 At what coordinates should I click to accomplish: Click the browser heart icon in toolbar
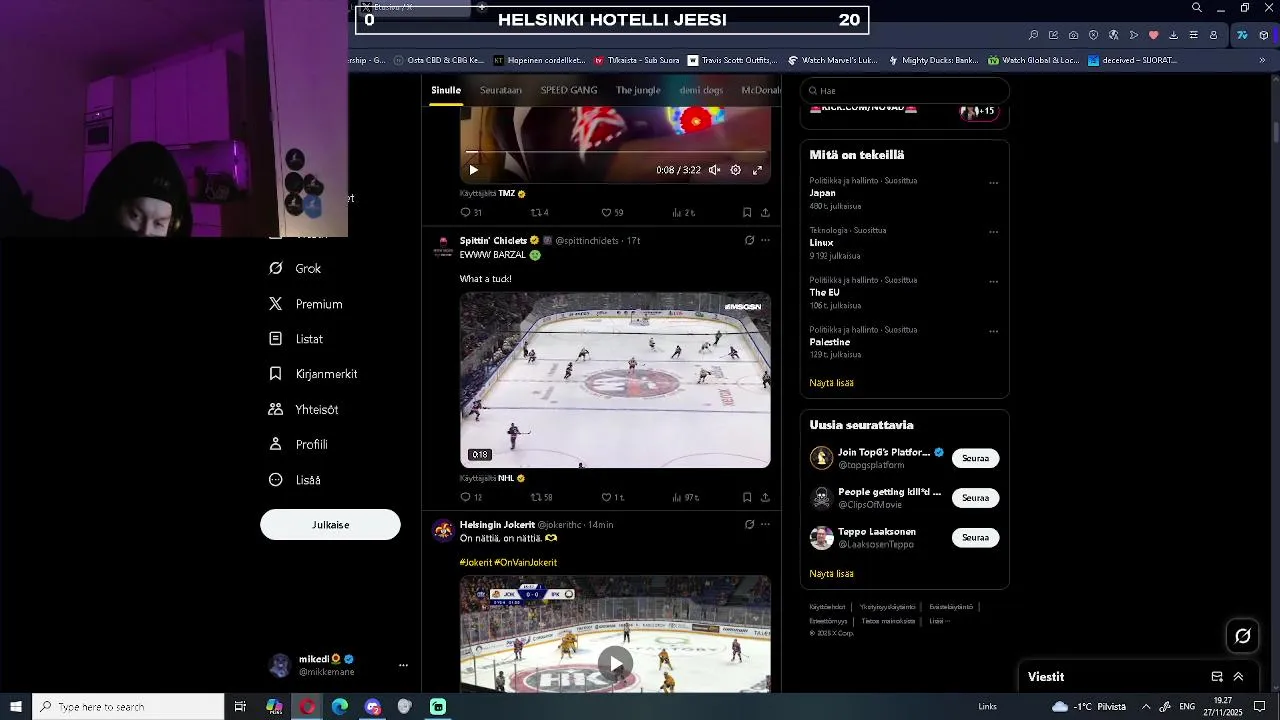tap(1153, 35)
